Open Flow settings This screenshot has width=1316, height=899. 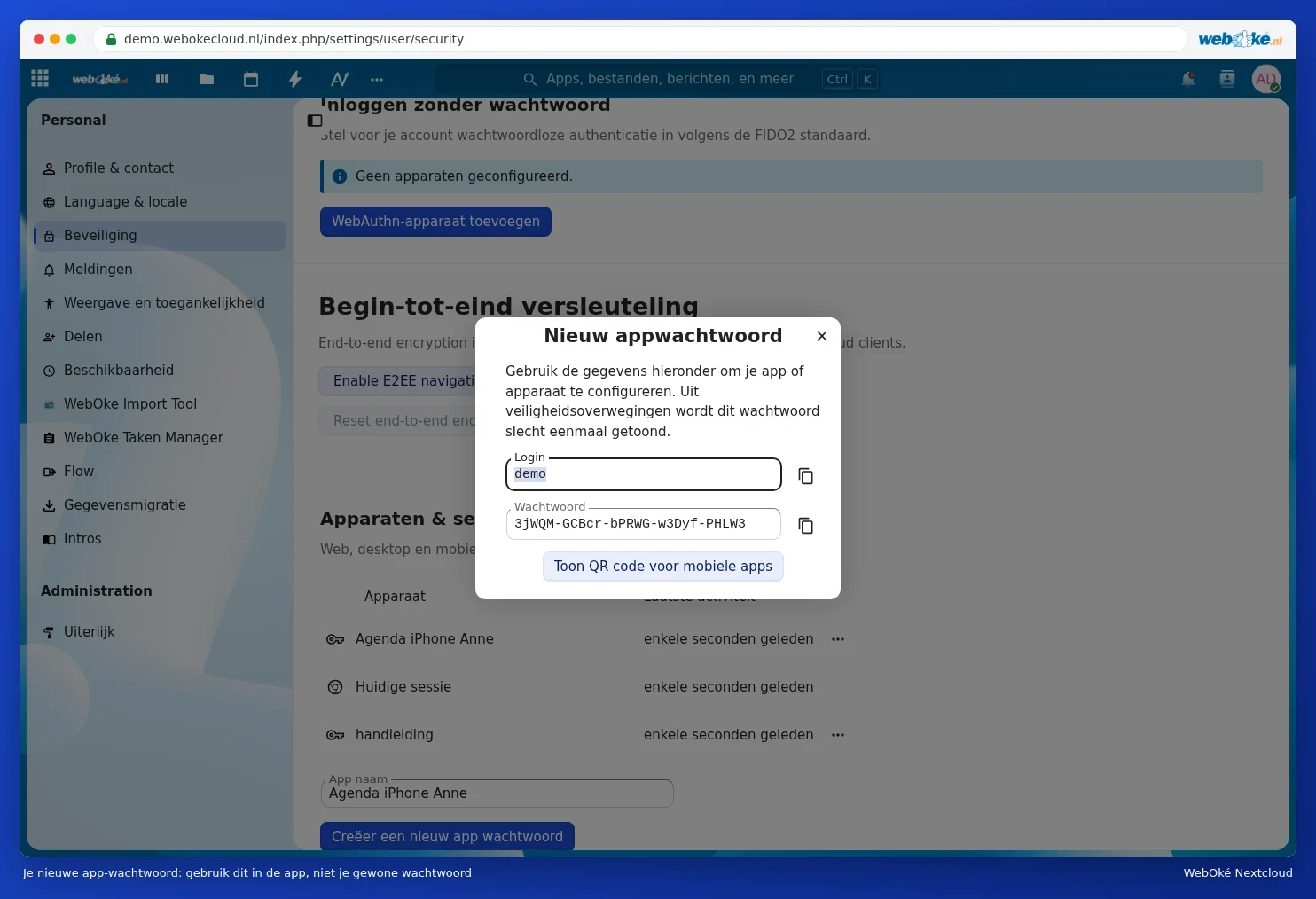(160, 472)
